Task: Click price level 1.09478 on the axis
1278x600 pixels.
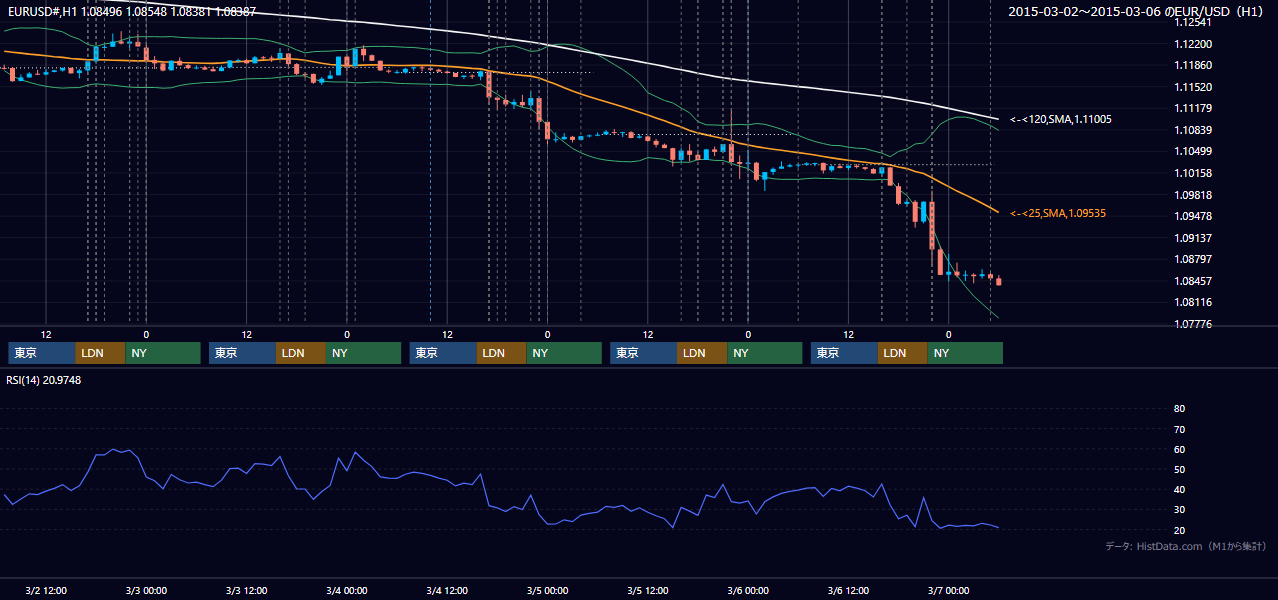Action: 1193,216
